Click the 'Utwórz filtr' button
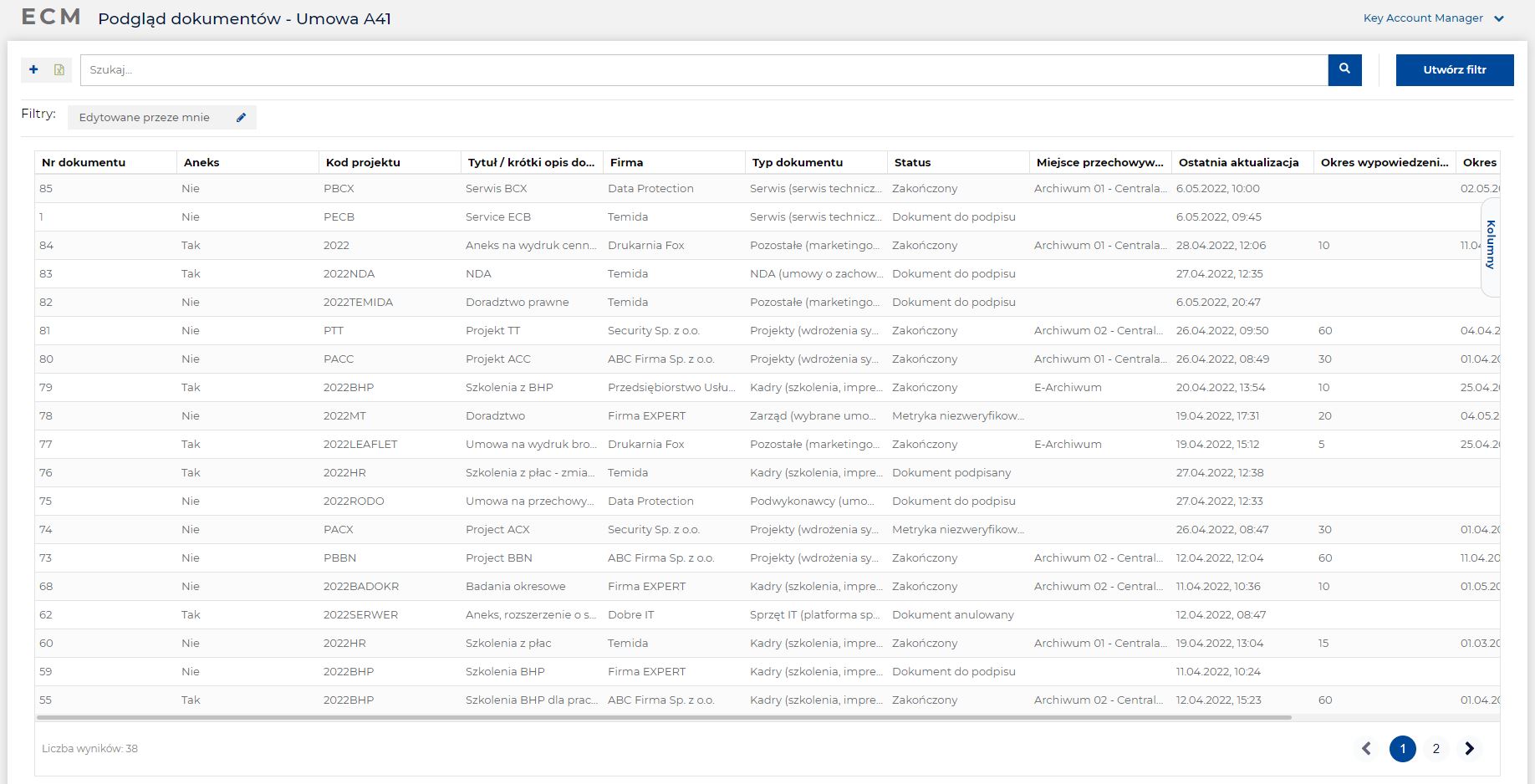Viewport: 1535px width, 784px height. pos(1455,70)
